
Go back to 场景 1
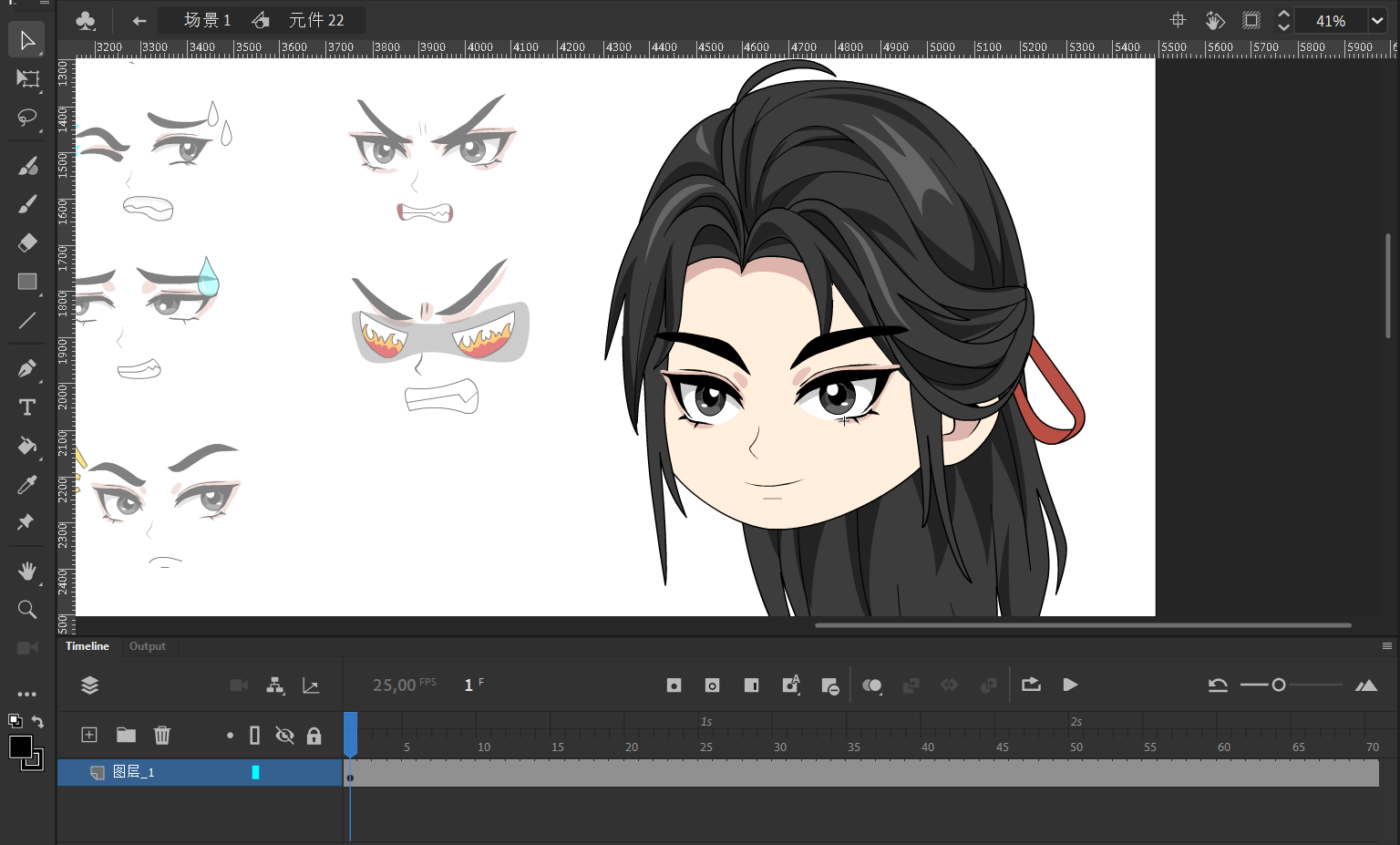[208, 20]
